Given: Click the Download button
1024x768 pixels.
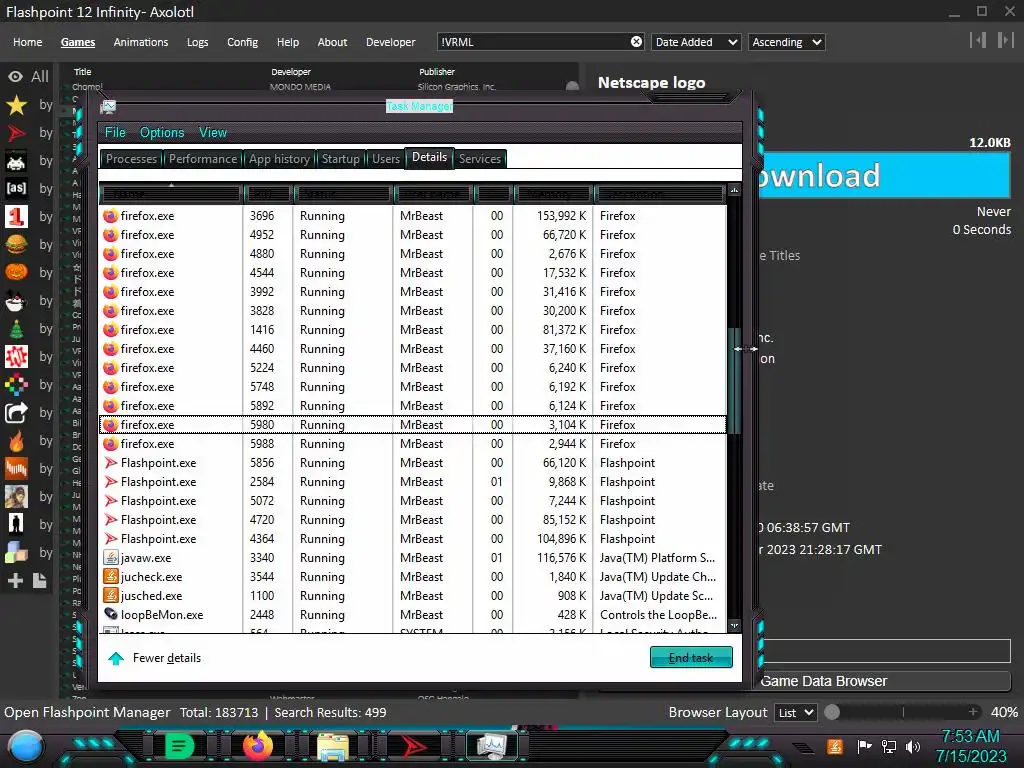Looking at the screenshot, I should [885, 175].
